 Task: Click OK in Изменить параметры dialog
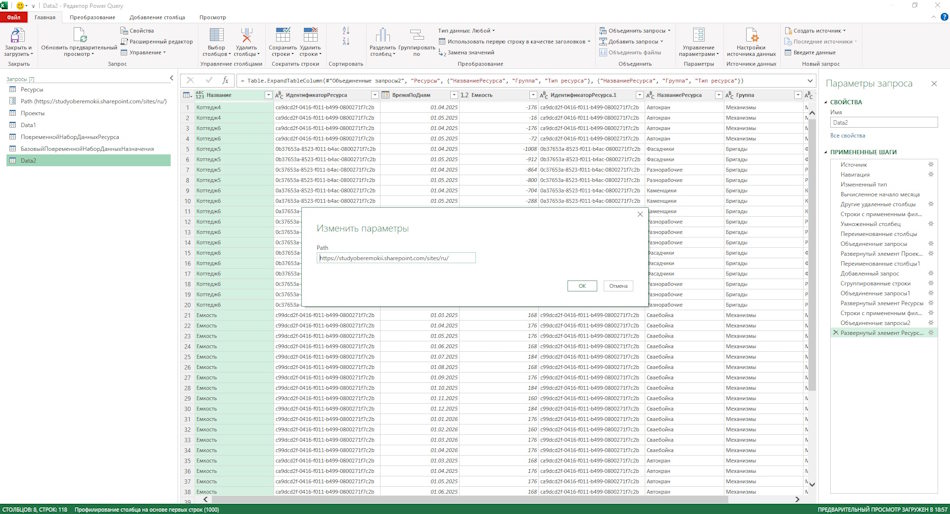click(x=582, y=285)
